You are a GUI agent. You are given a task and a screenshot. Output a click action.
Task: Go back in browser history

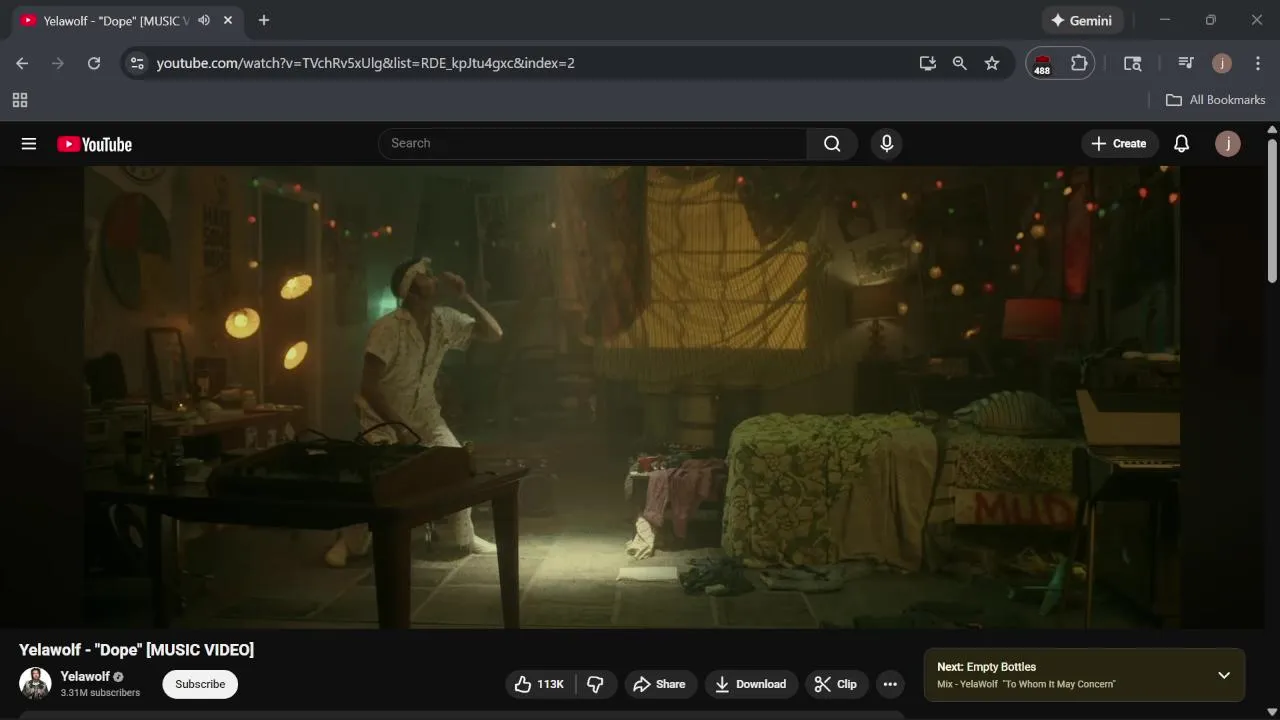point(22,63)
